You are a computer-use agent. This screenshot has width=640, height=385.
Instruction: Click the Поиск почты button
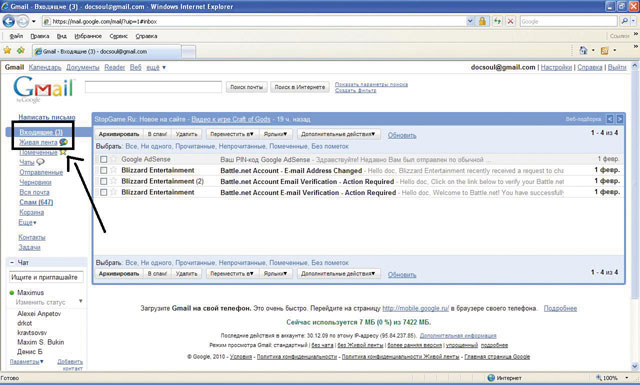point(247,87)
